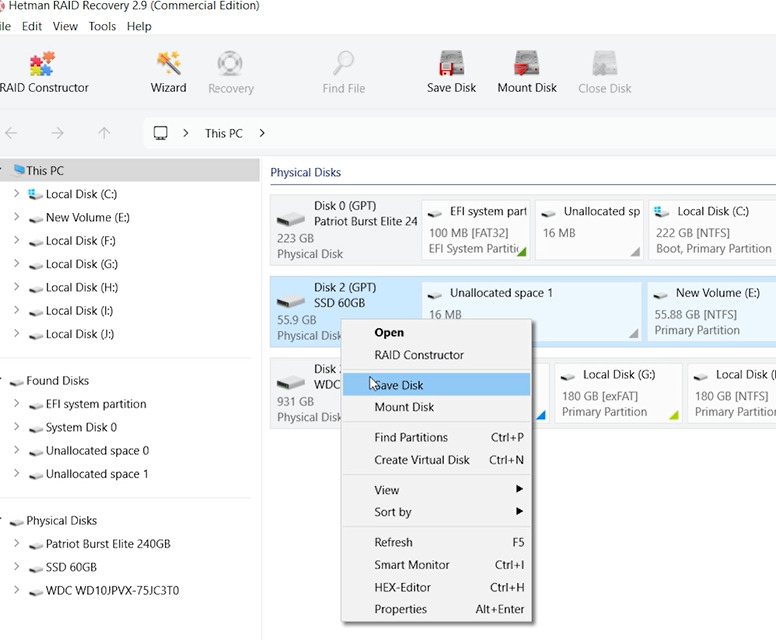Viewport: 776px width, 640px height.
Task: Open the Sort by submenu
Action: pos(436,512)
